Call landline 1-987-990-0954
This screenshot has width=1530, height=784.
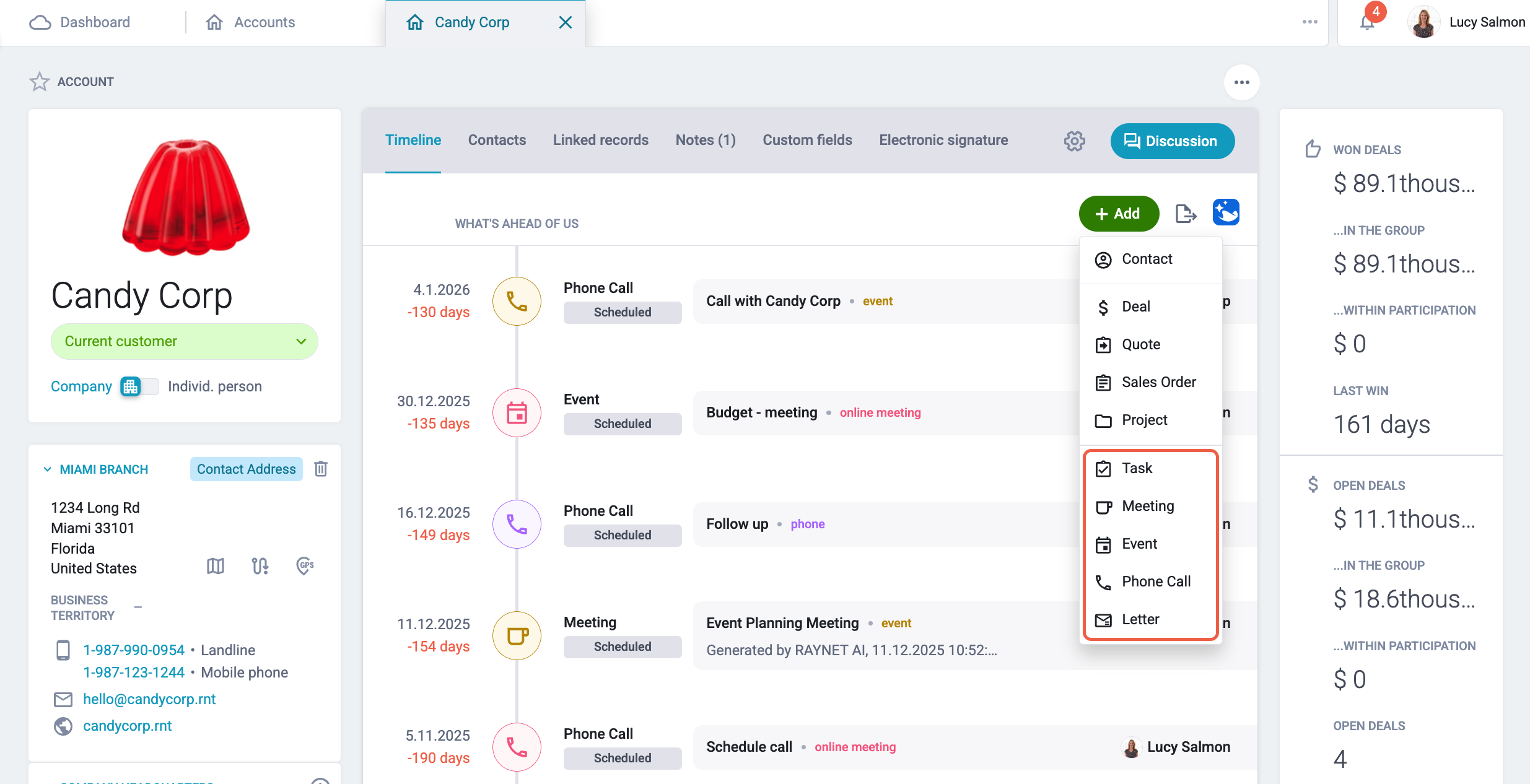point(134,650)
